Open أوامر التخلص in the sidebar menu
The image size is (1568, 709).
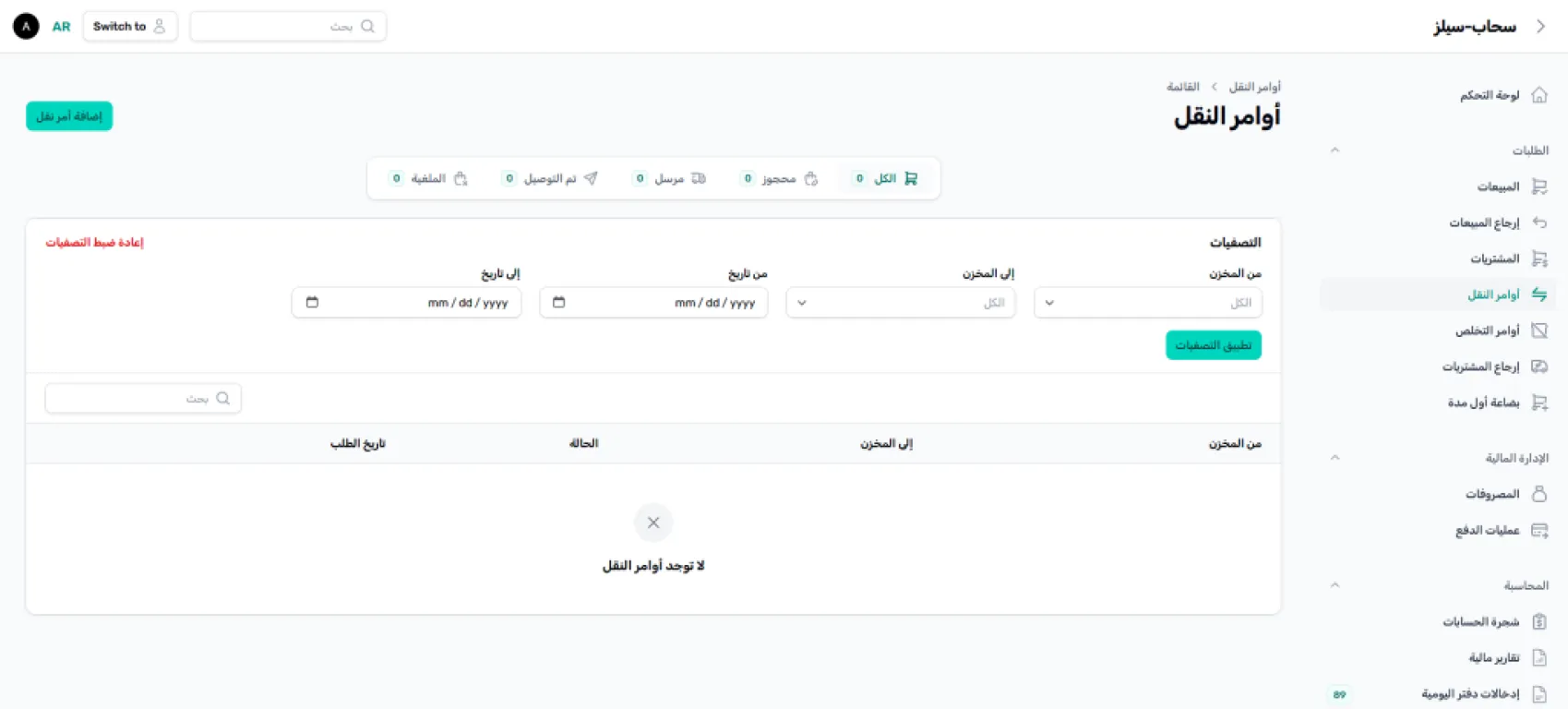coord(1488,330)
